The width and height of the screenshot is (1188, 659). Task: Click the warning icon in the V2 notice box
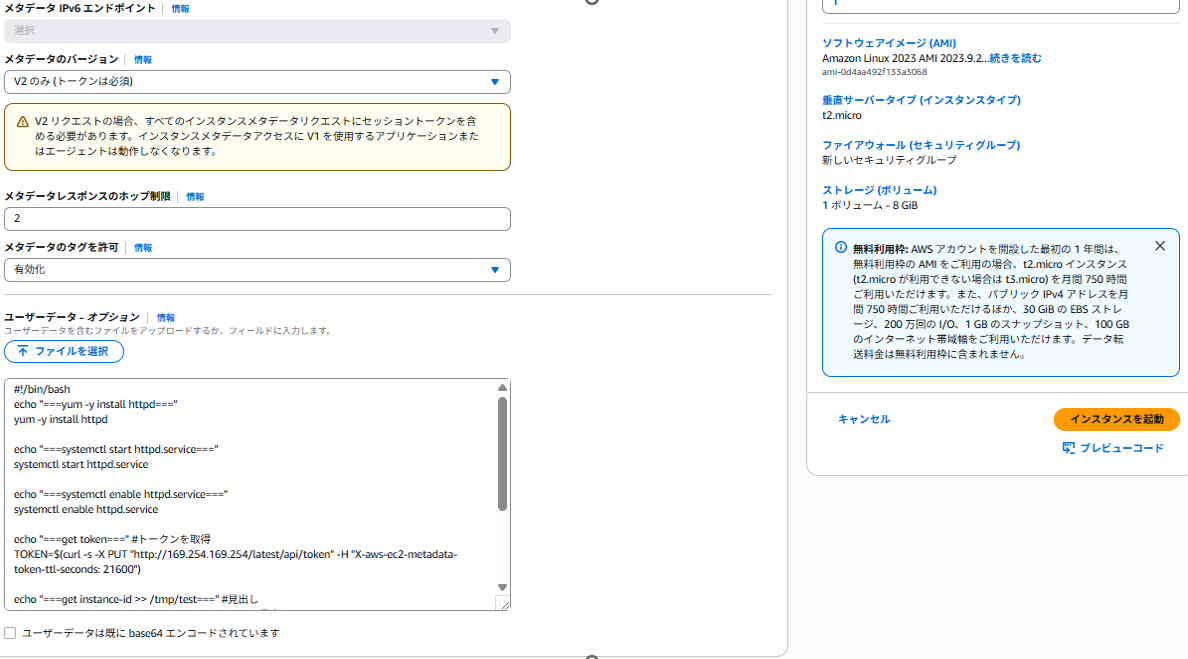pyautogui.click(x=21, y=121)
